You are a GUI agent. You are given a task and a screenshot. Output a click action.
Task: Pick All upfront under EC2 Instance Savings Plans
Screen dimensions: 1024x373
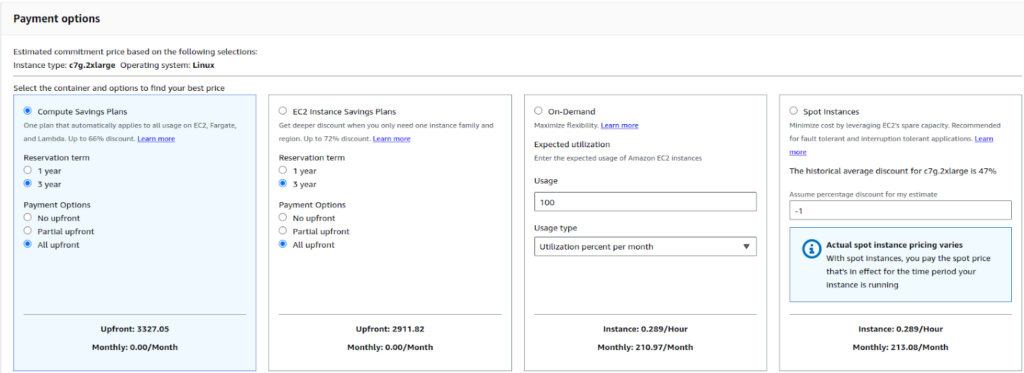(283, 244)
